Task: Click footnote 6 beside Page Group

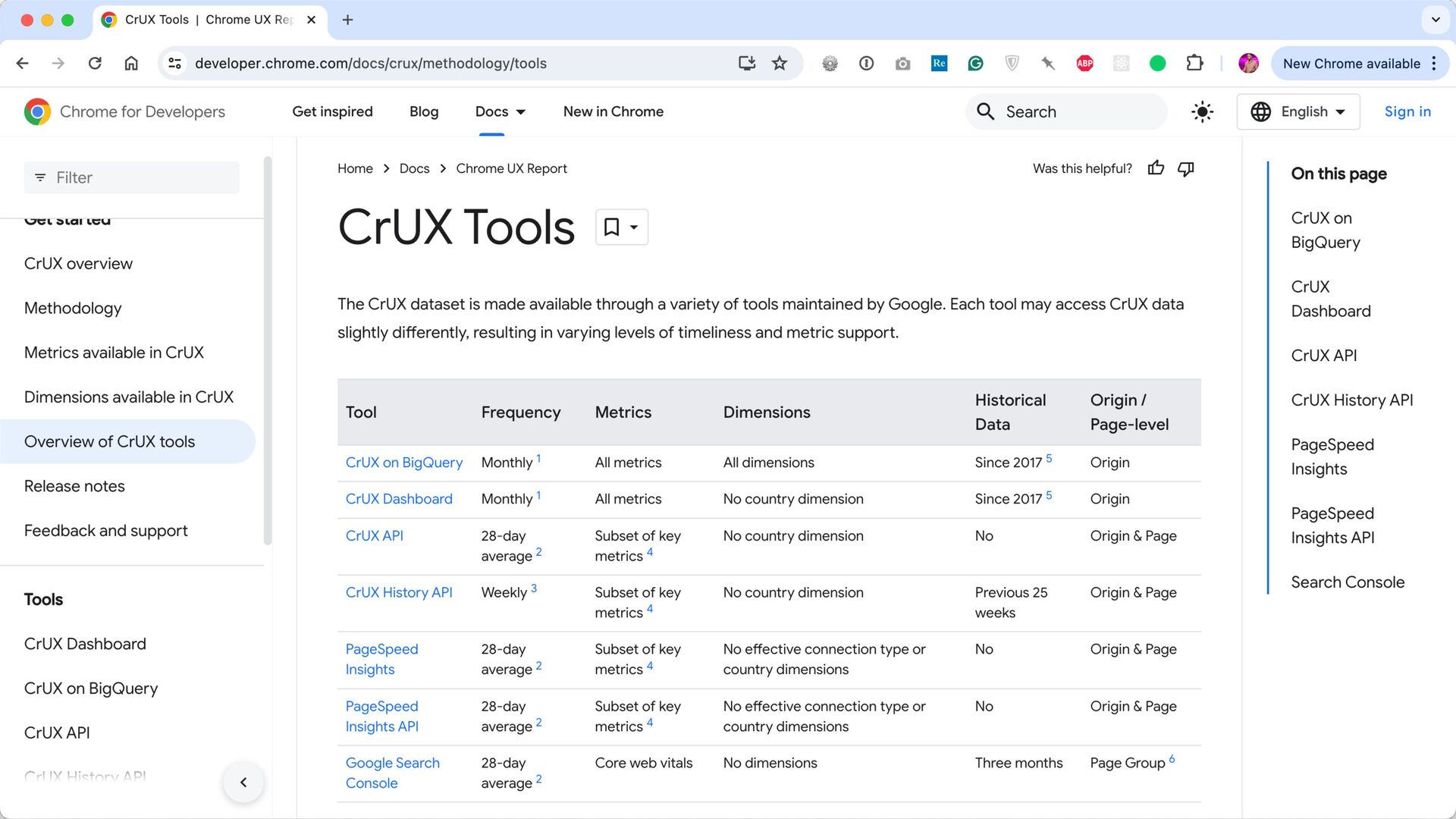Action: coord(1172,759)
